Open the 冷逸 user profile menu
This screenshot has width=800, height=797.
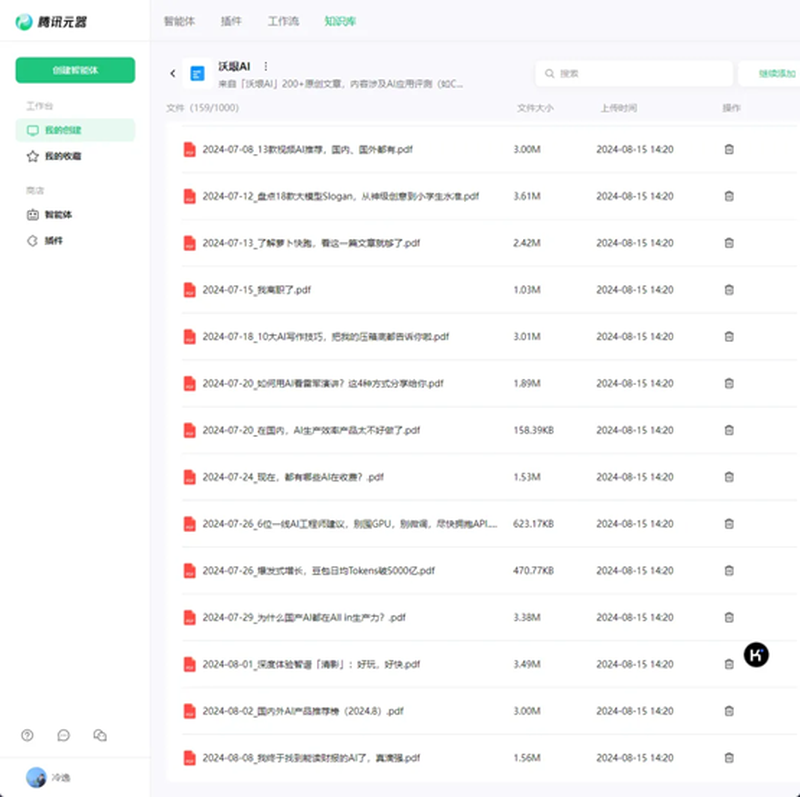50,777
